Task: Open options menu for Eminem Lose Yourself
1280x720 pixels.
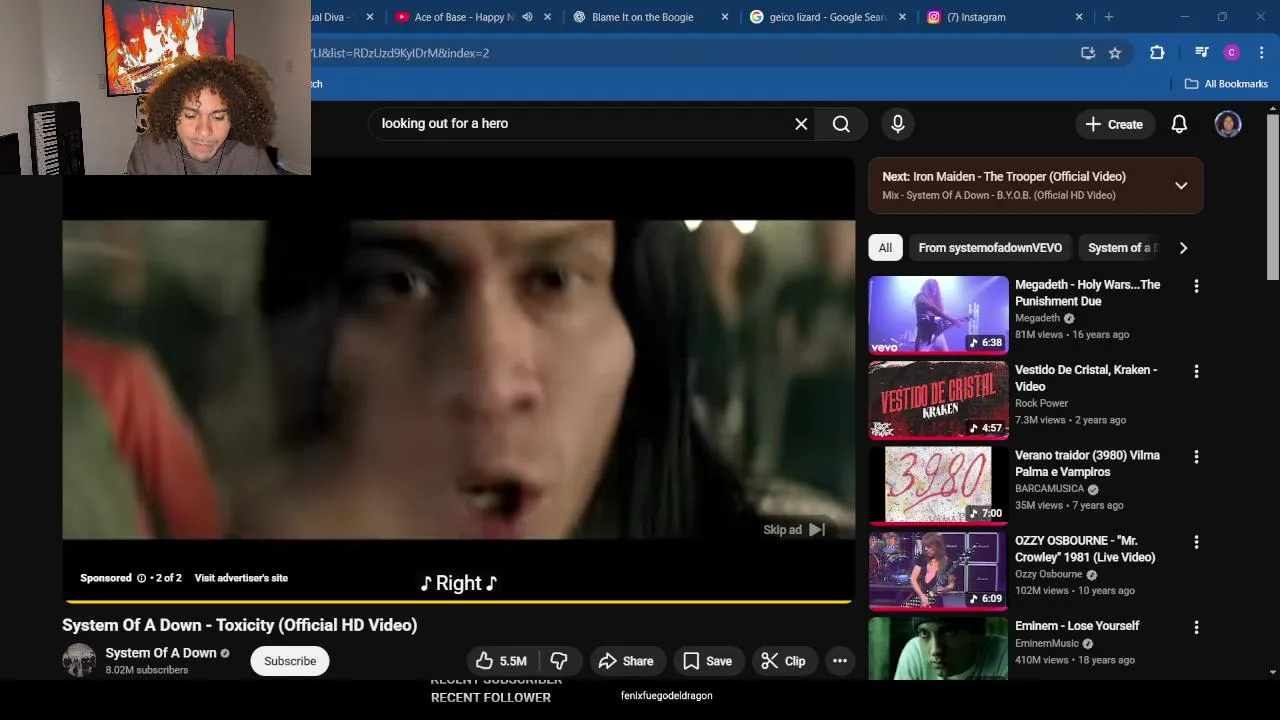Action: (1196, 627)
